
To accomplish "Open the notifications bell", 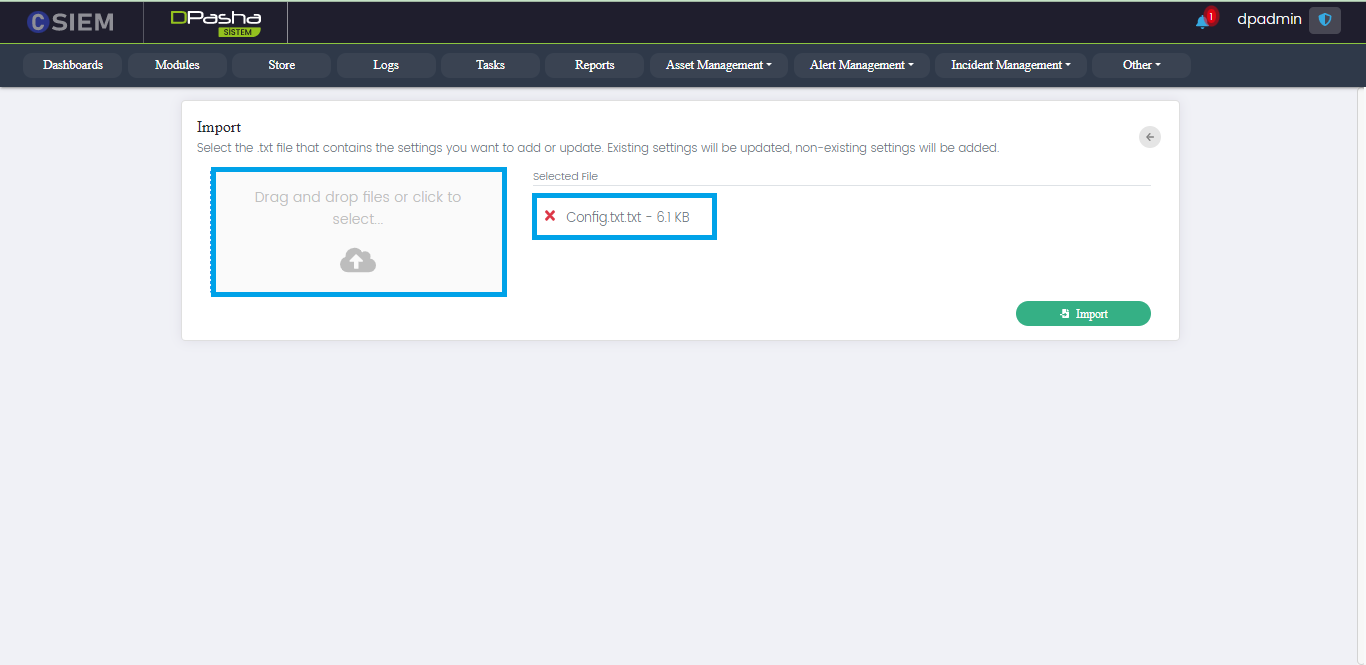I will 1203,21.
